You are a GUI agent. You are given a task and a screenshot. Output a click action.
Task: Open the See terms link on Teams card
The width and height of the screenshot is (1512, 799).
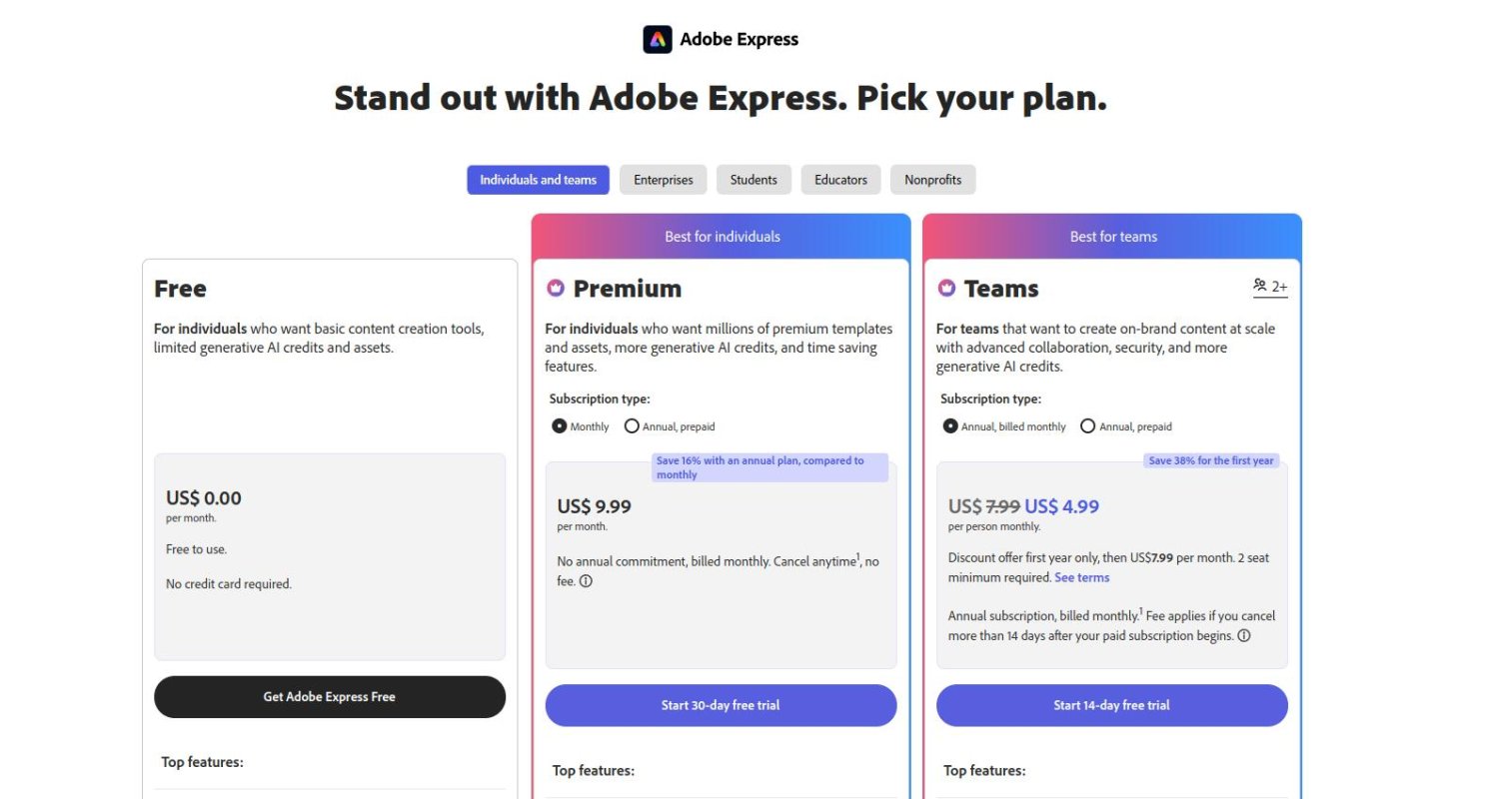click(1082, 577)
